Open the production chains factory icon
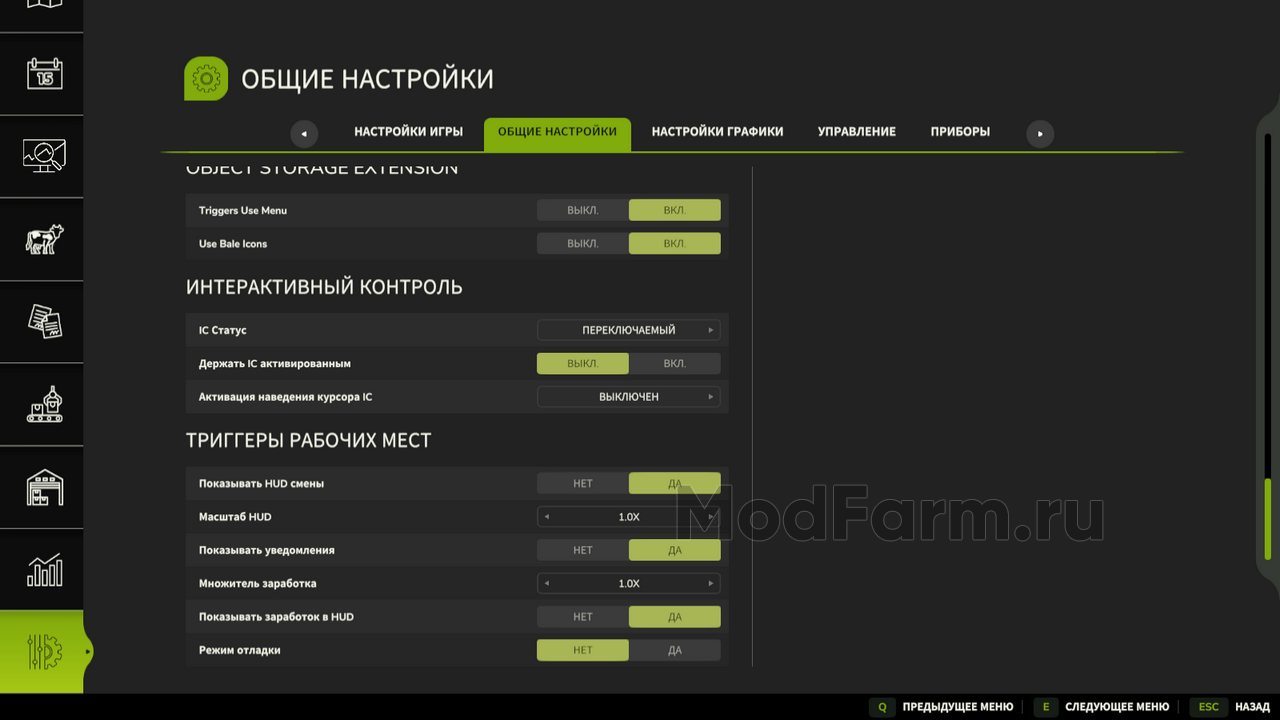Screen dimensions: 1280x720 click(x=44, y=404)
